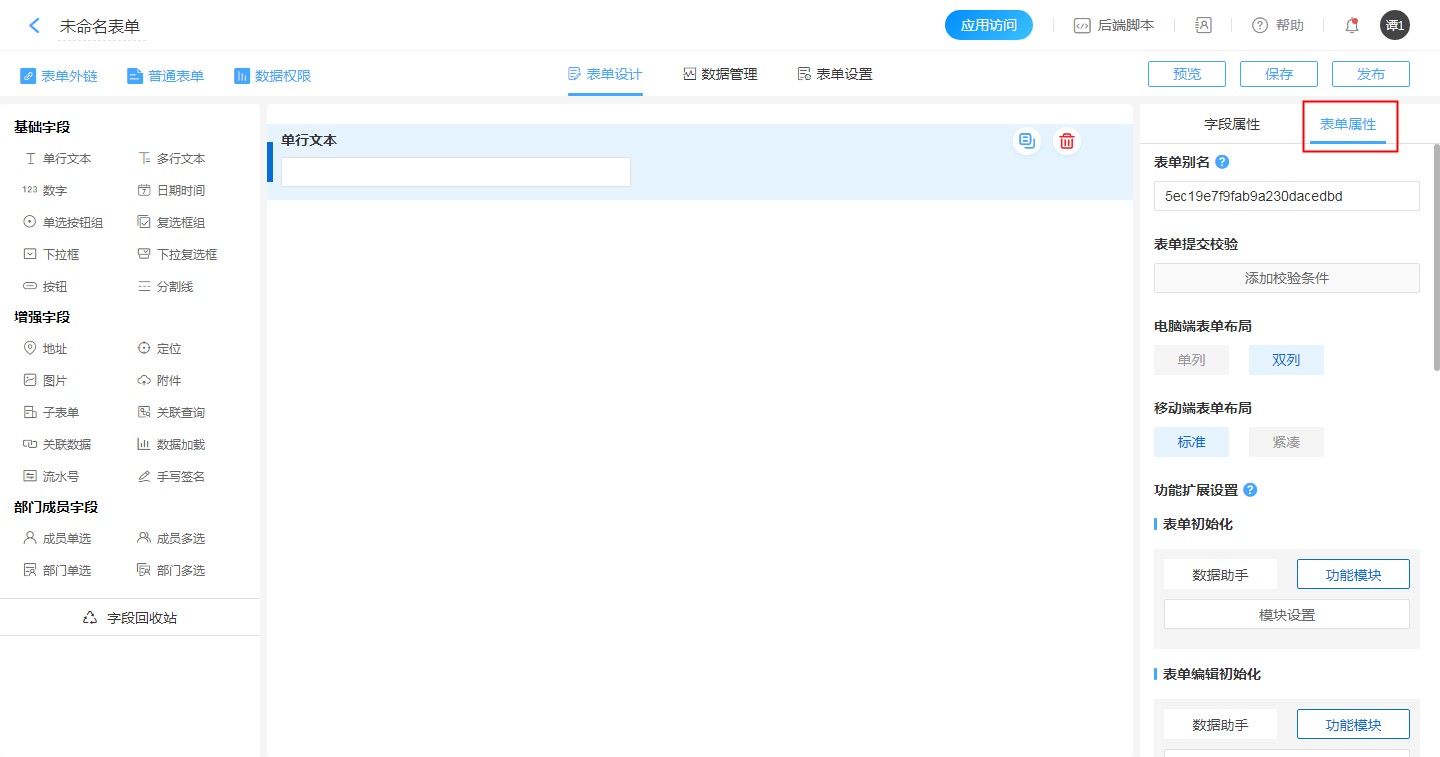Screen dimensions: 1440x757
Task: Switch to the 字段属性 tab
Action: (x=1232, y=125)
